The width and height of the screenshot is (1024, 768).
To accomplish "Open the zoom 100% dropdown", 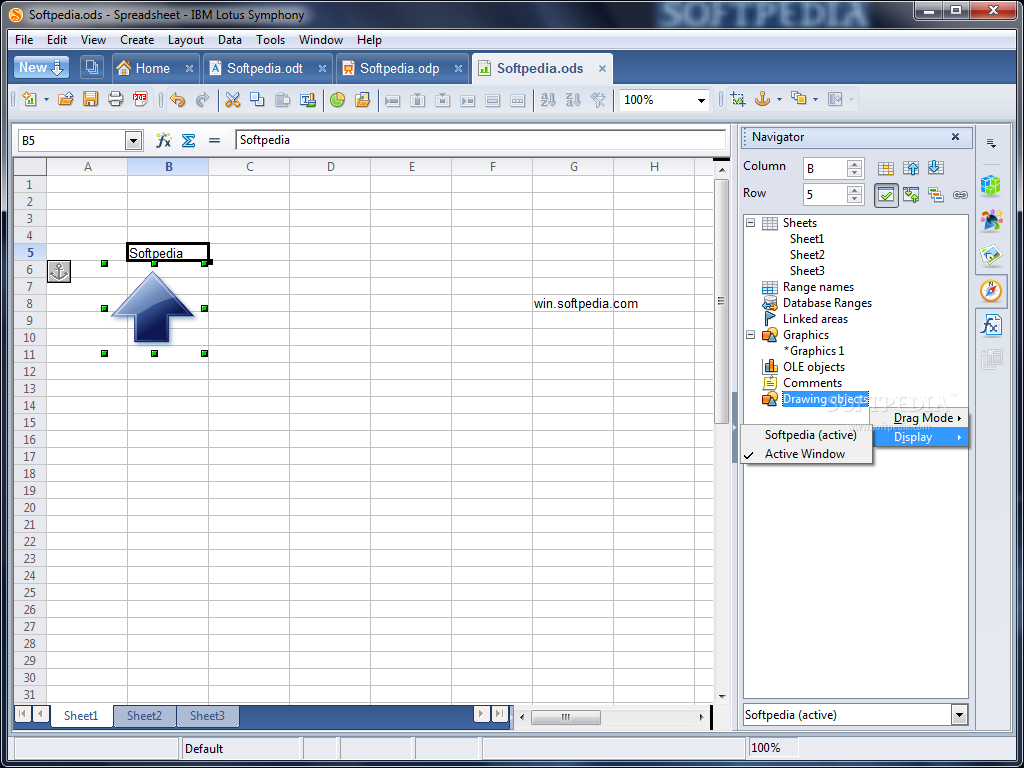I will (701, 100).
